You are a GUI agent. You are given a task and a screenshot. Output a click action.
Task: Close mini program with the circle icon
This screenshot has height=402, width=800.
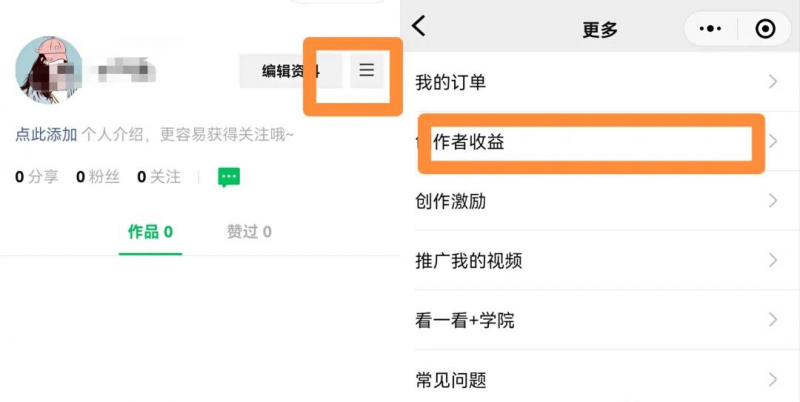pos(766,29)
